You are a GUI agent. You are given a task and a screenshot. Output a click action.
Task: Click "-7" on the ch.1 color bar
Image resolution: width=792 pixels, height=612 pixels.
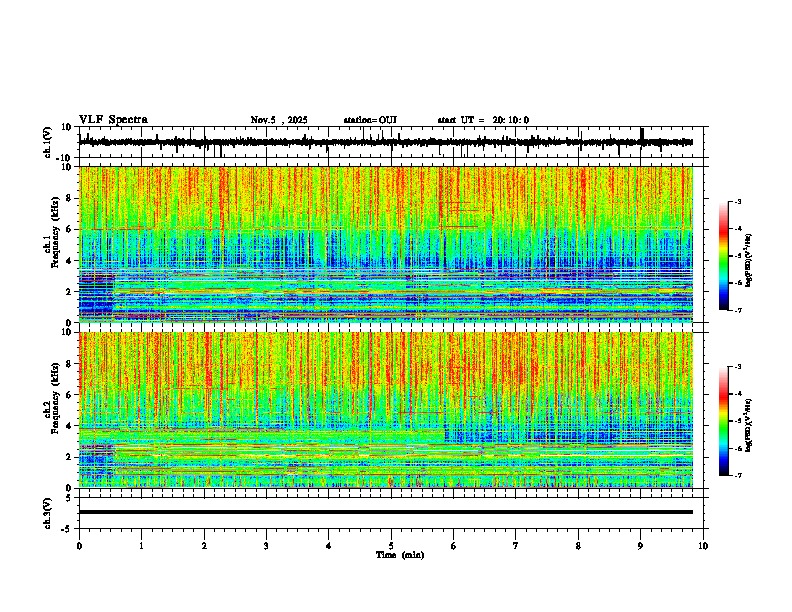tap(737, 310)
